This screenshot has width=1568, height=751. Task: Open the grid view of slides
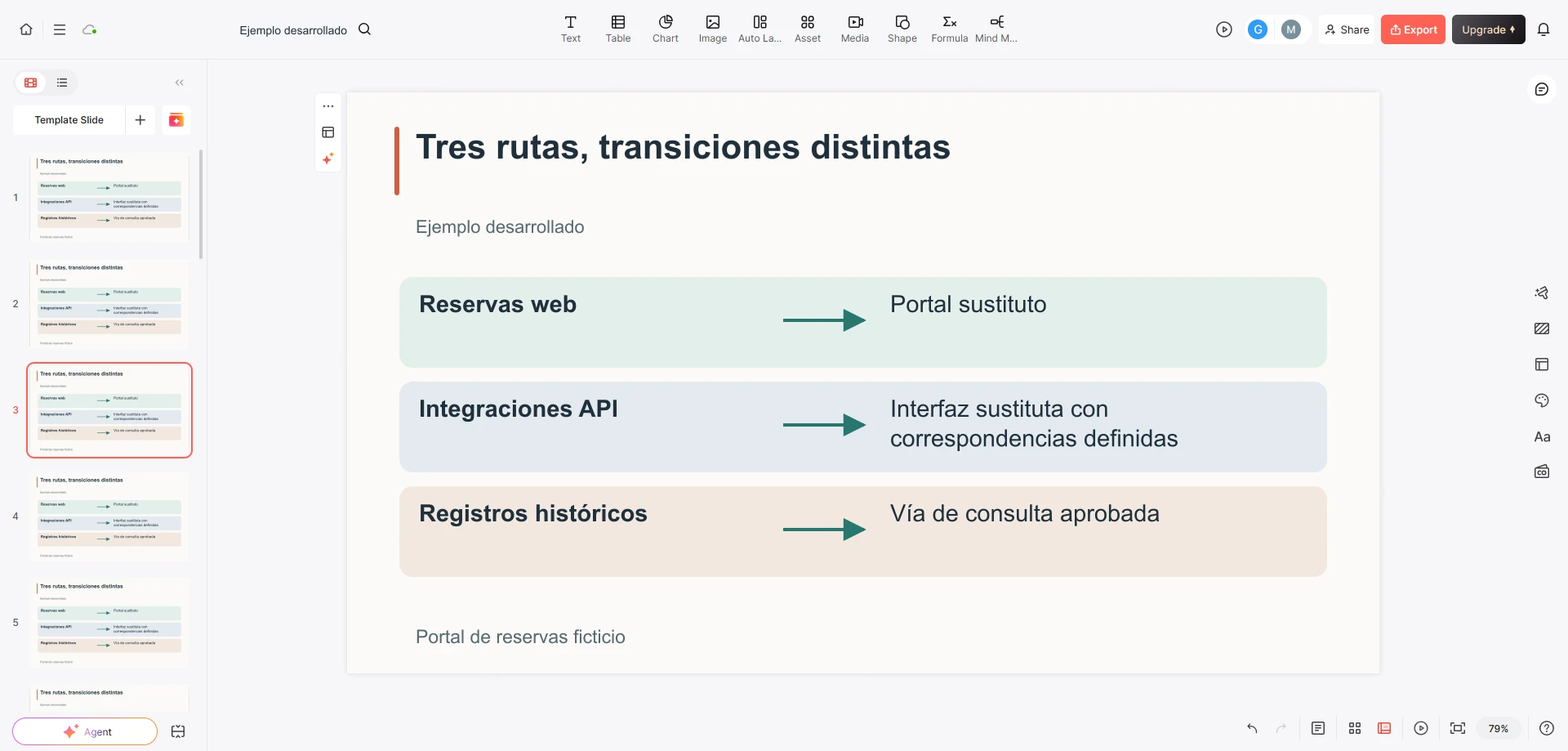point(1355,728)
